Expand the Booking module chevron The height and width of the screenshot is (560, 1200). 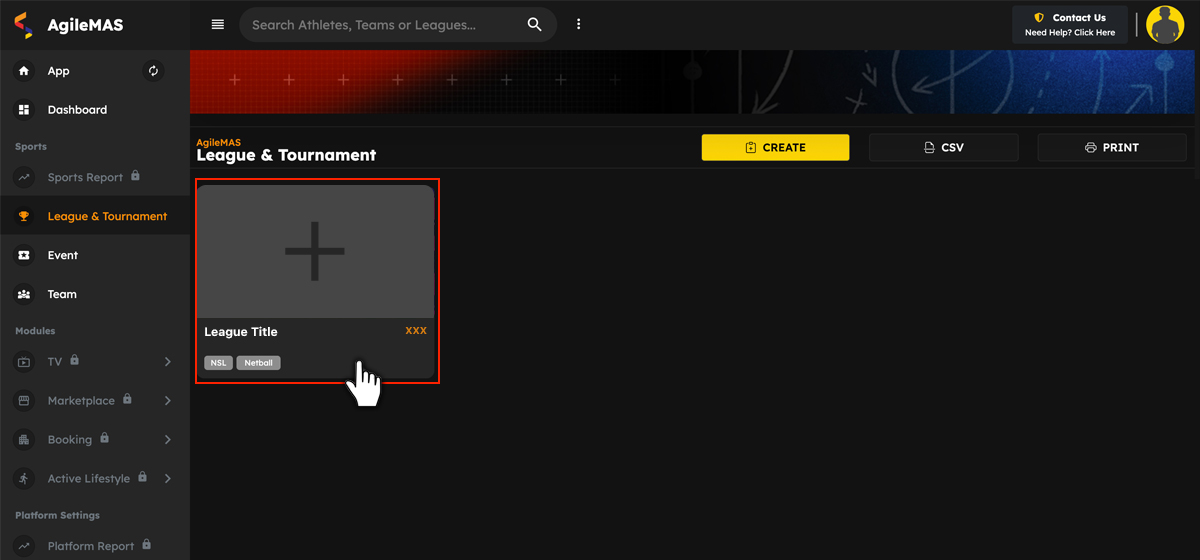click(167, 440)
